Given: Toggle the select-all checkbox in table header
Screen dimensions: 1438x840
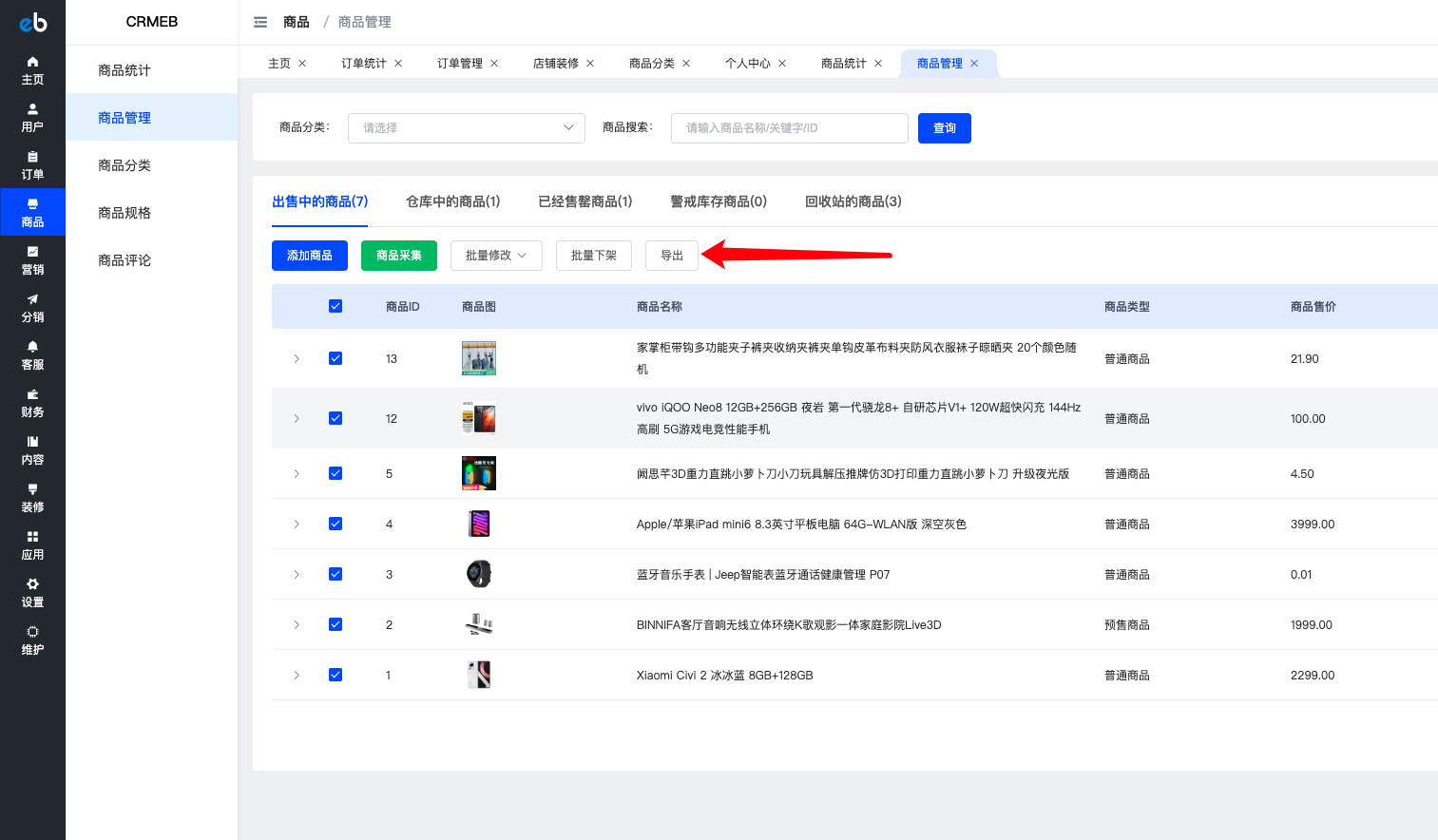Looking at the screenshot, I should coord(336,306).
